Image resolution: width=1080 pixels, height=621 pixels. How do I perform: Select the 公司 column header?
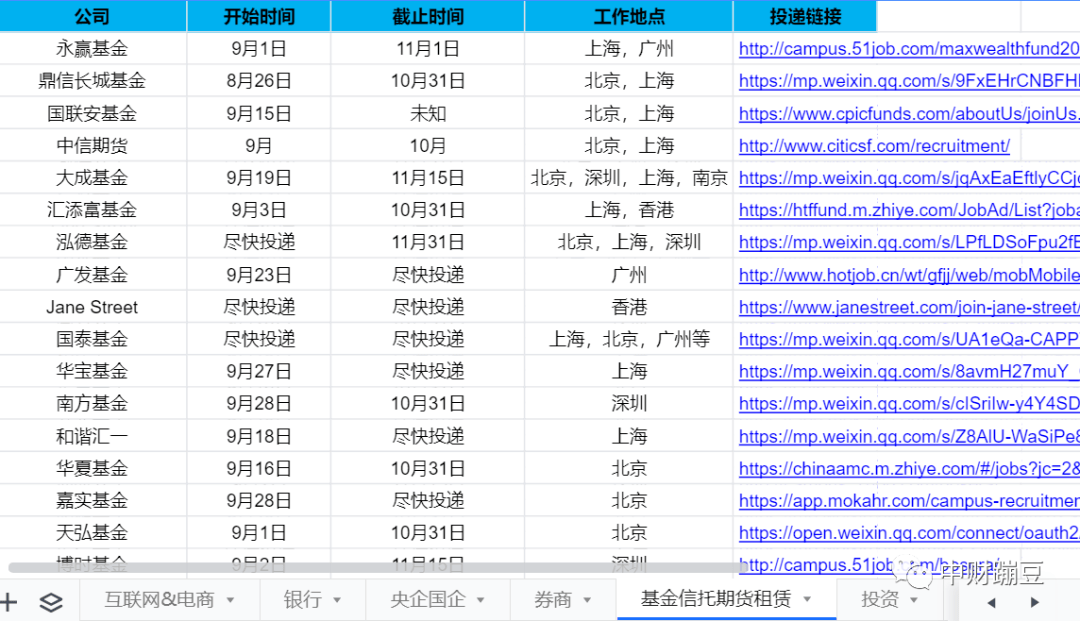[x=93, y=16]
